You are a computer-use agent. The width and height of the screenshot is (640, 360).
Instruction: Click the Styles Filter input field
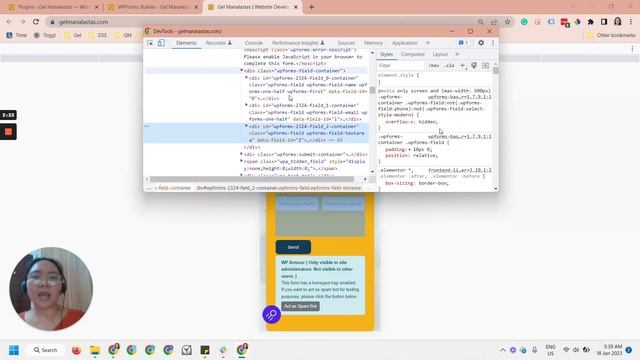[x=401, y=65]
